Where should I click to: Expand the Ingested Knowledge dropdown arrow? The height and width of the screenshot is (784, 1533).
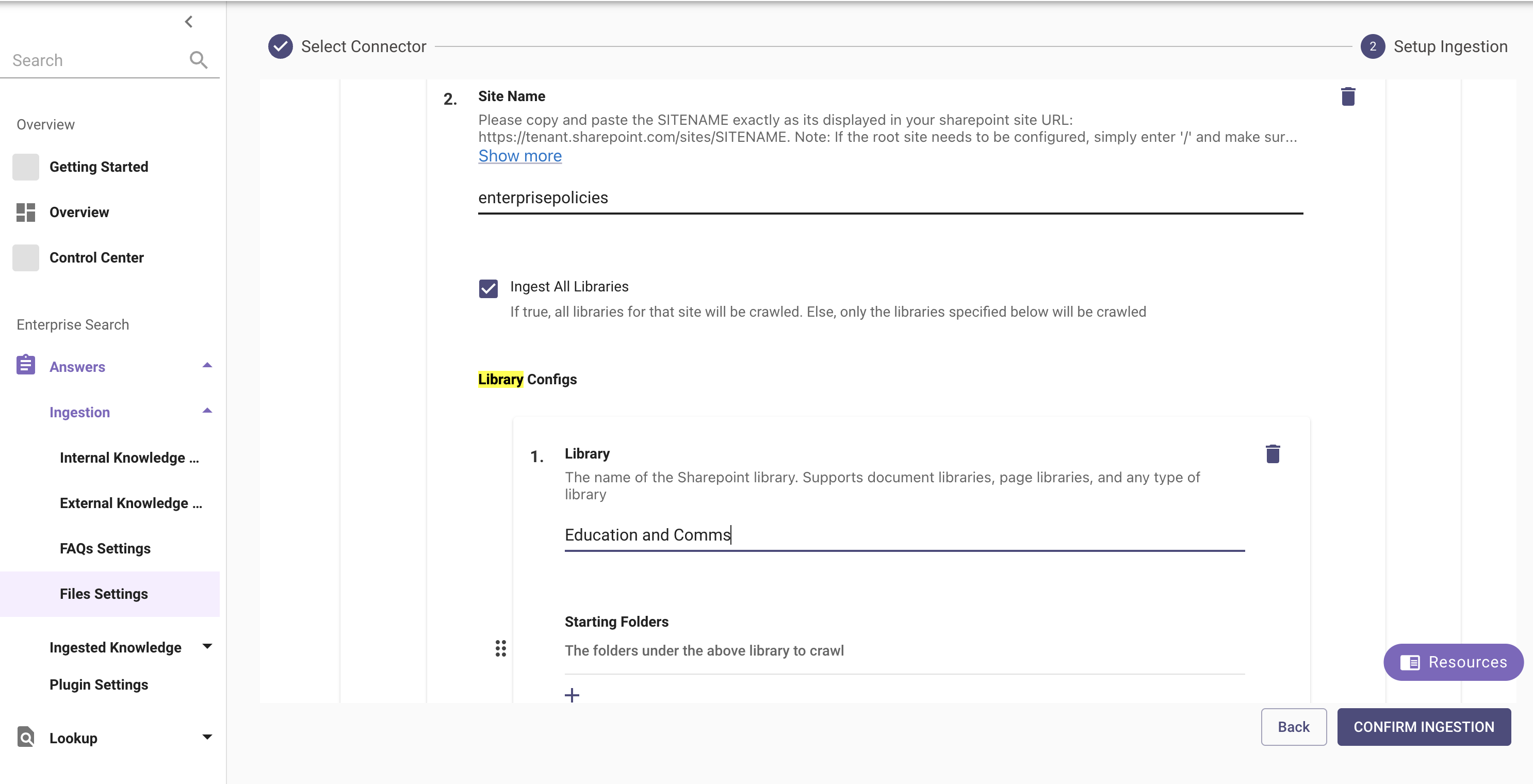(206, 646)
